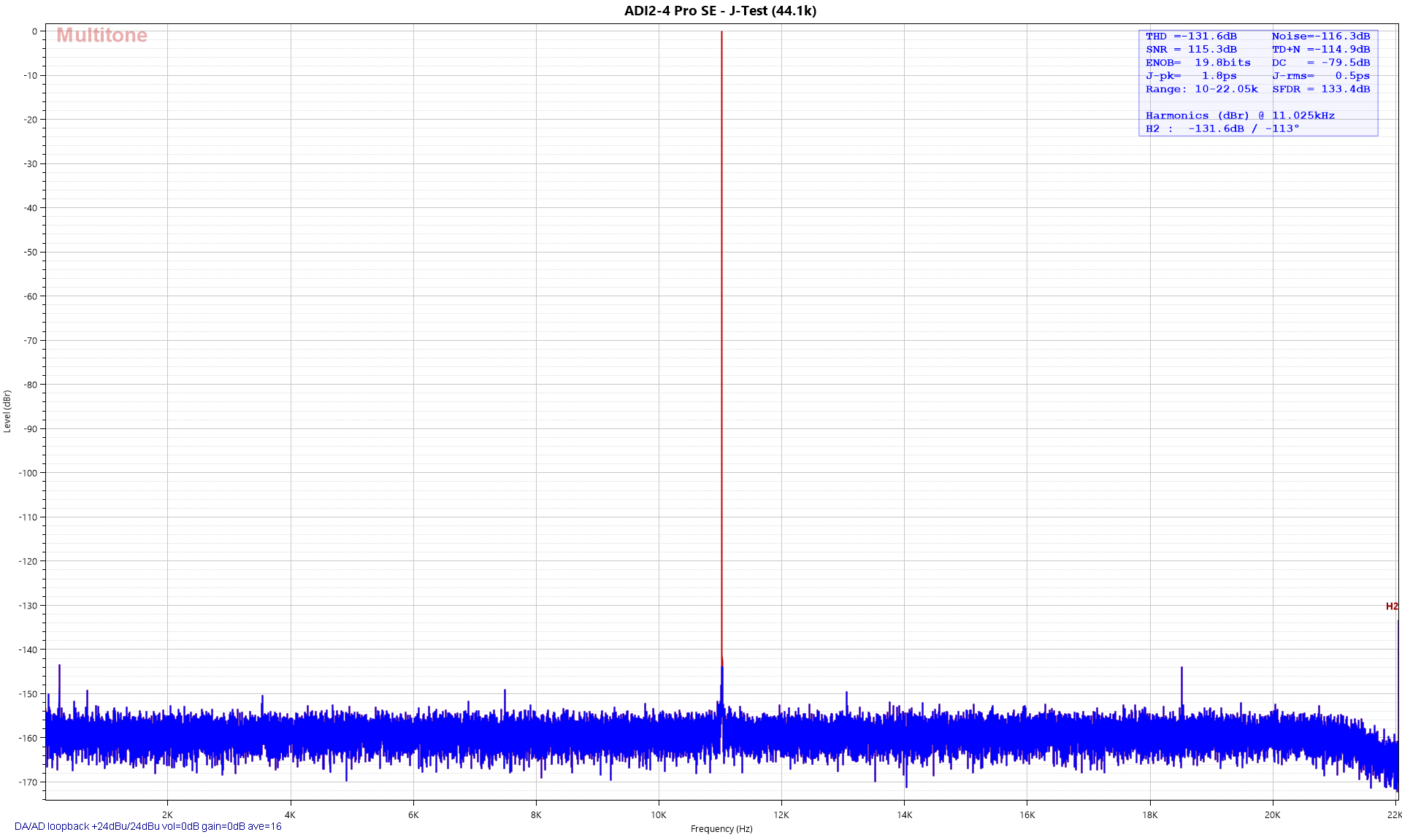Viewport: 1402px width, 840px height.
Task: Click the chart title ADI2-4 Pro SE - J-Test
Action: click(x=720, y=11)
